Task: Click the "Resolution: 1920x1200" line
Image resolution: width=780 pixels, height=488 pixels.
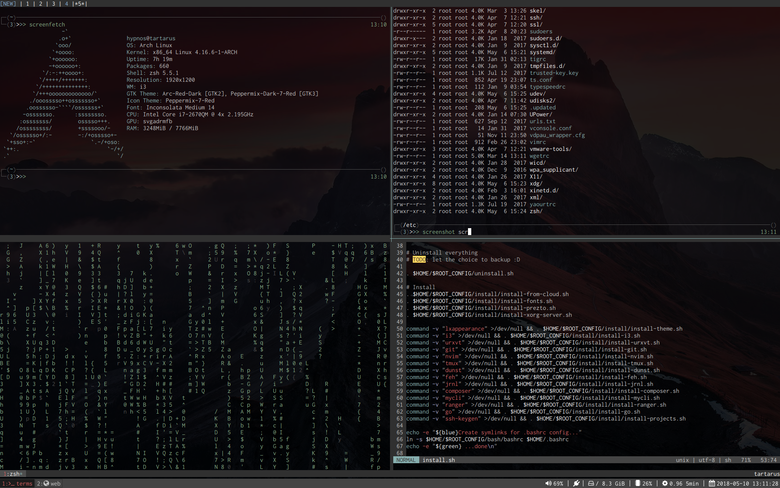Action: click(x=161, y=80)
